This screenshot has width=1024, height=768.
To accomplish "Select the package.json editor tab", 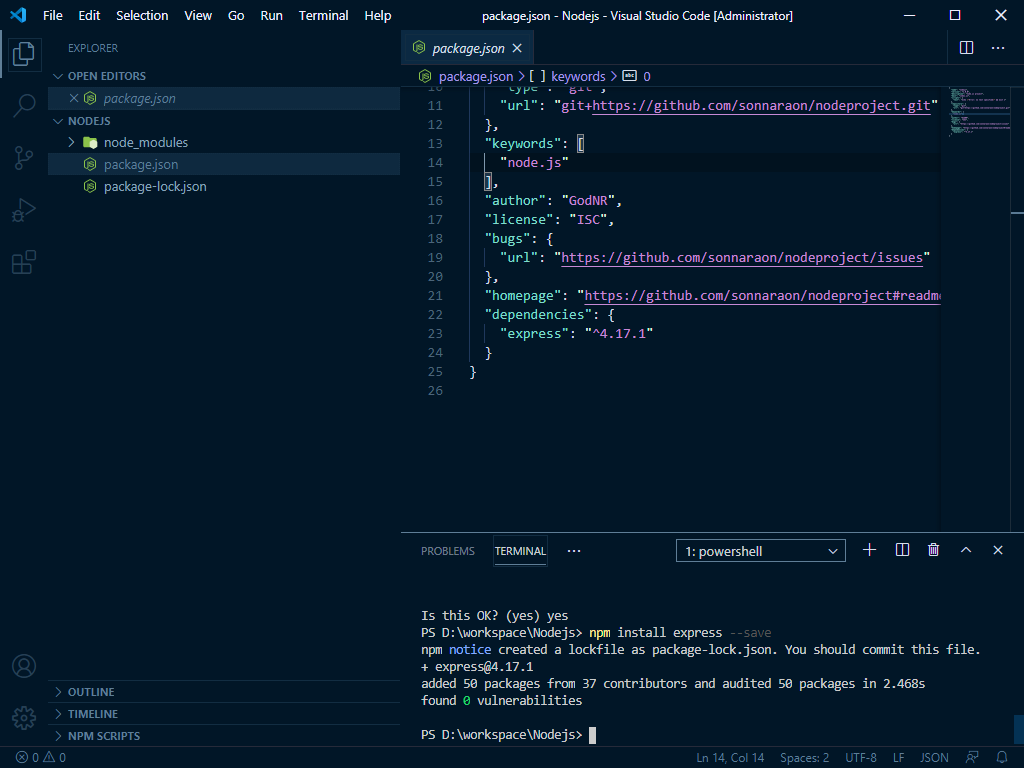I will [467, 48].
